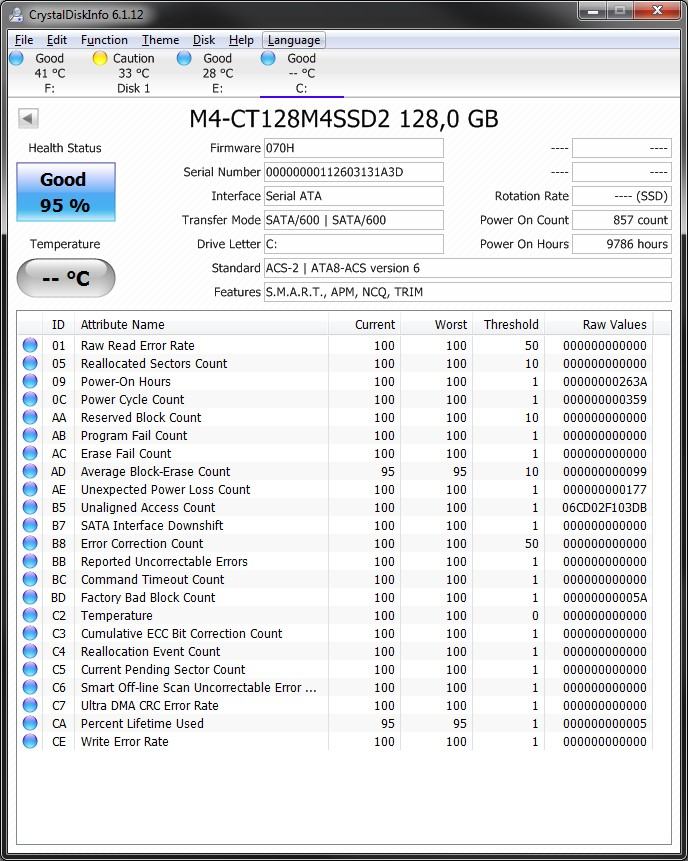Click the Power On Hours value
Image resolution: width=688 pixels, height=861 pixels.
click(x=622, y=244)
